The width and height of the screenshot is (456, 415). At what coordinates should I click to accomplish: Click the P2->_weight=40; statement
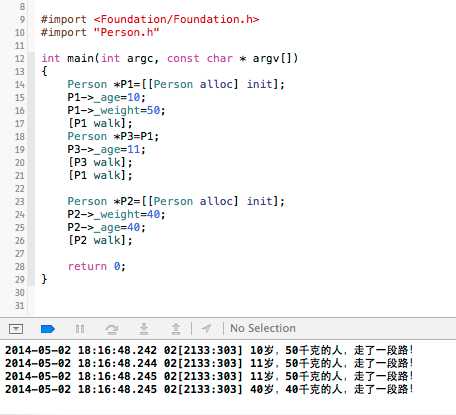click(116, 214)
